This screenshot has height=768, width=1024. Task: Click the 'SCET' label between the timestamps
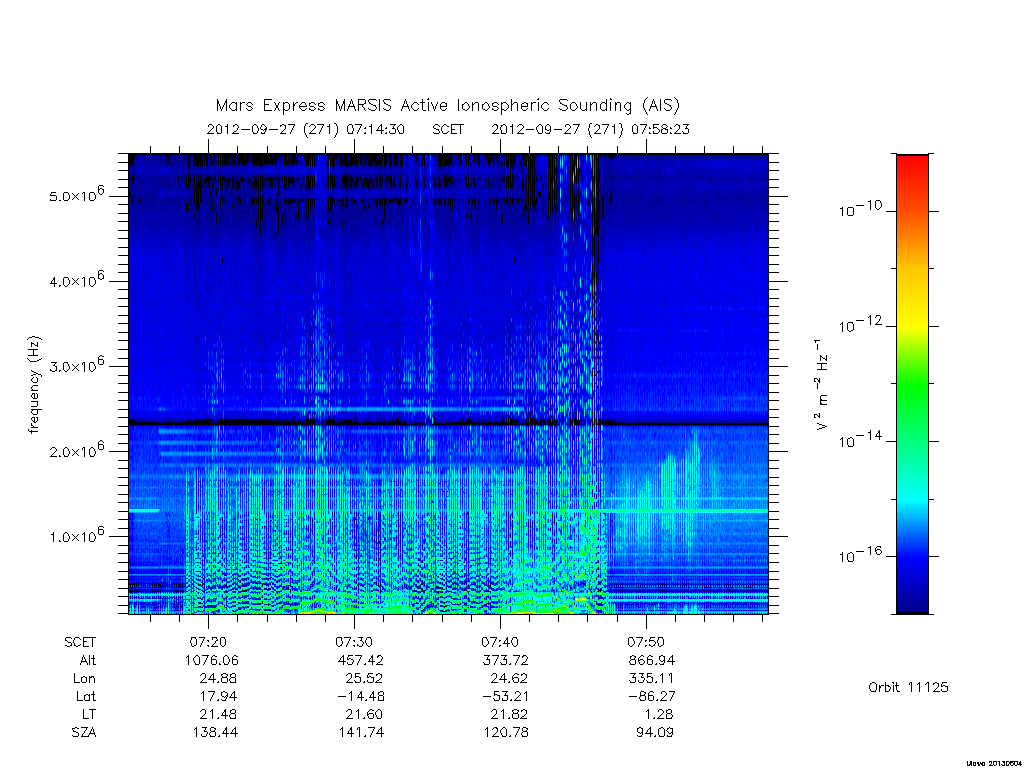tap(448, 129)
